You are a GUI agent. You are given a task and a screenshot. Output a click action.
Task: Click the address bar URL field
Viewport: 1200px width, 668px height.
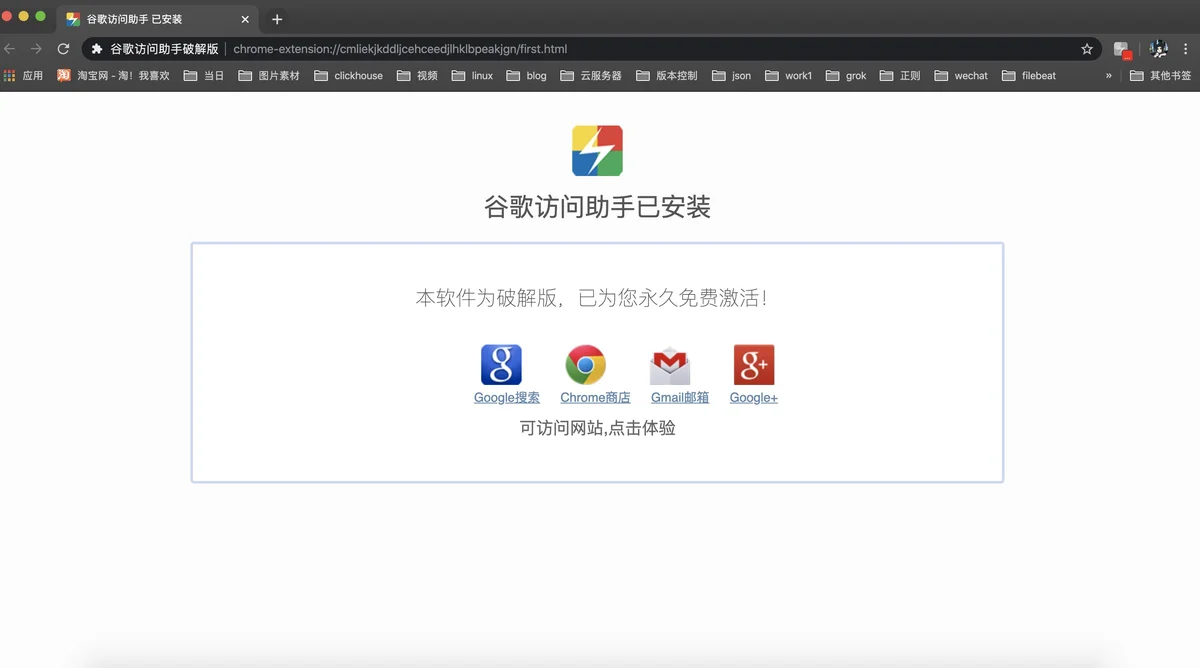point(591,49)
